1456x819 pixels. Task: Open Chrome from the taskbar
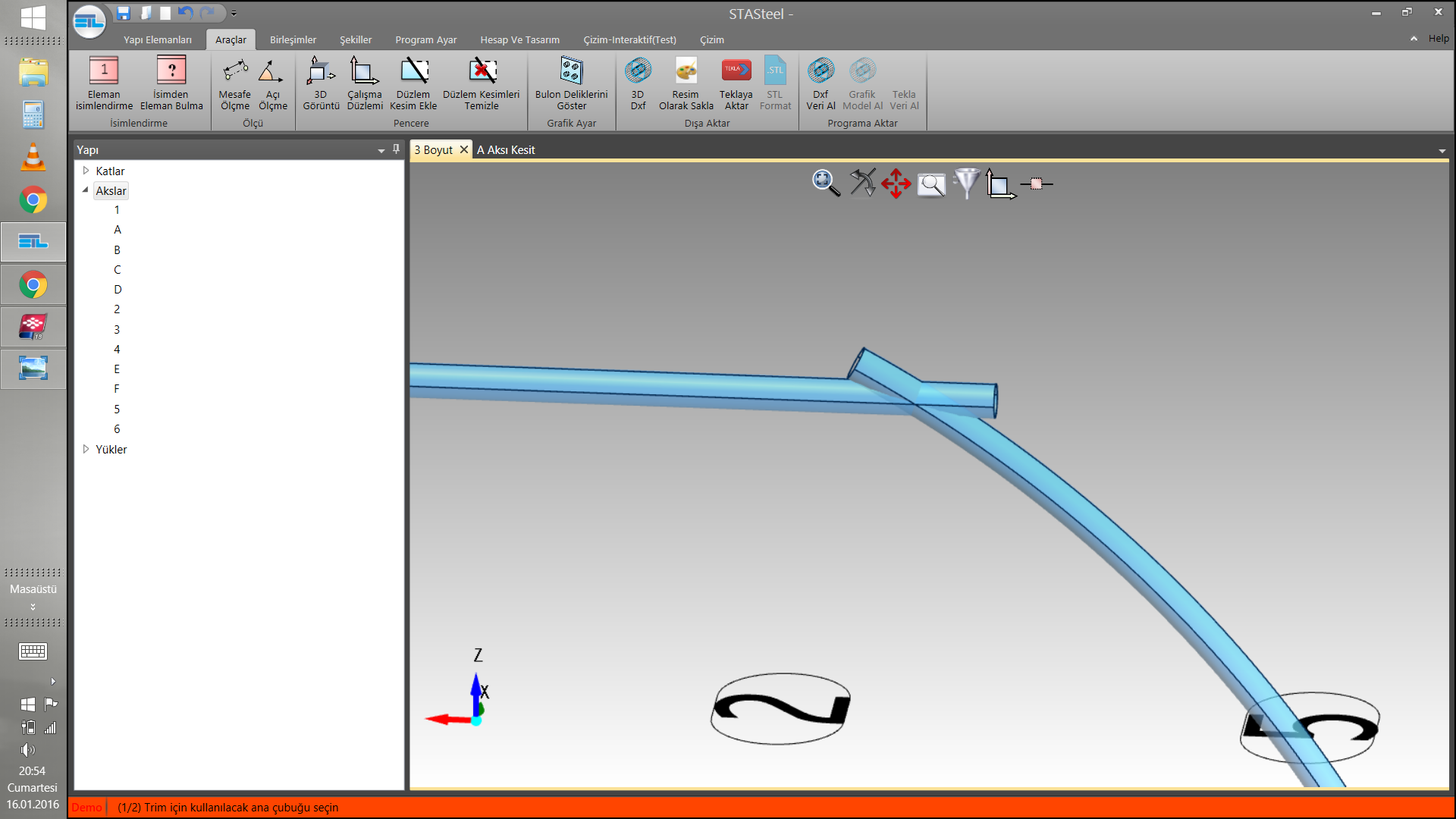tap(33, 201)
